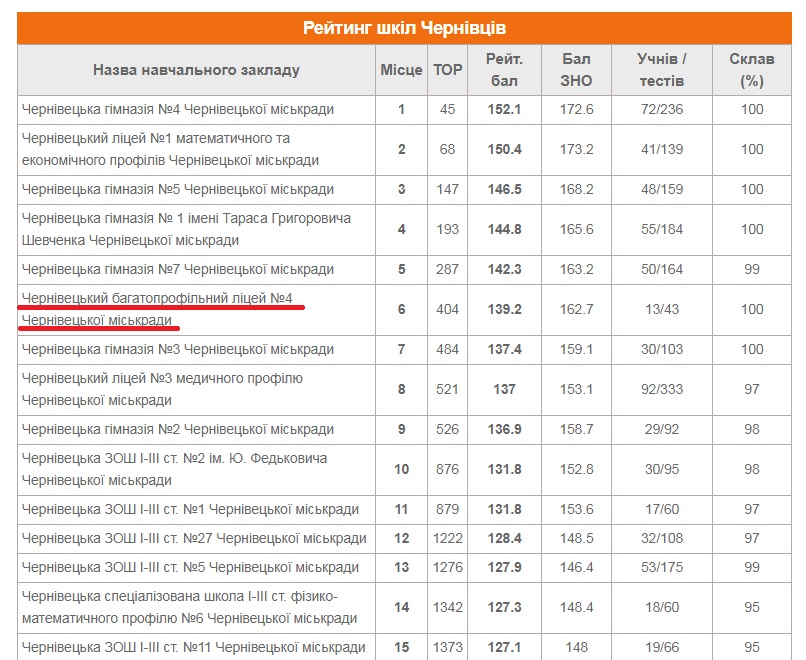Screen dimensions: 806x660
Task: Click rating score '127.9'
Action: [504, 567]
